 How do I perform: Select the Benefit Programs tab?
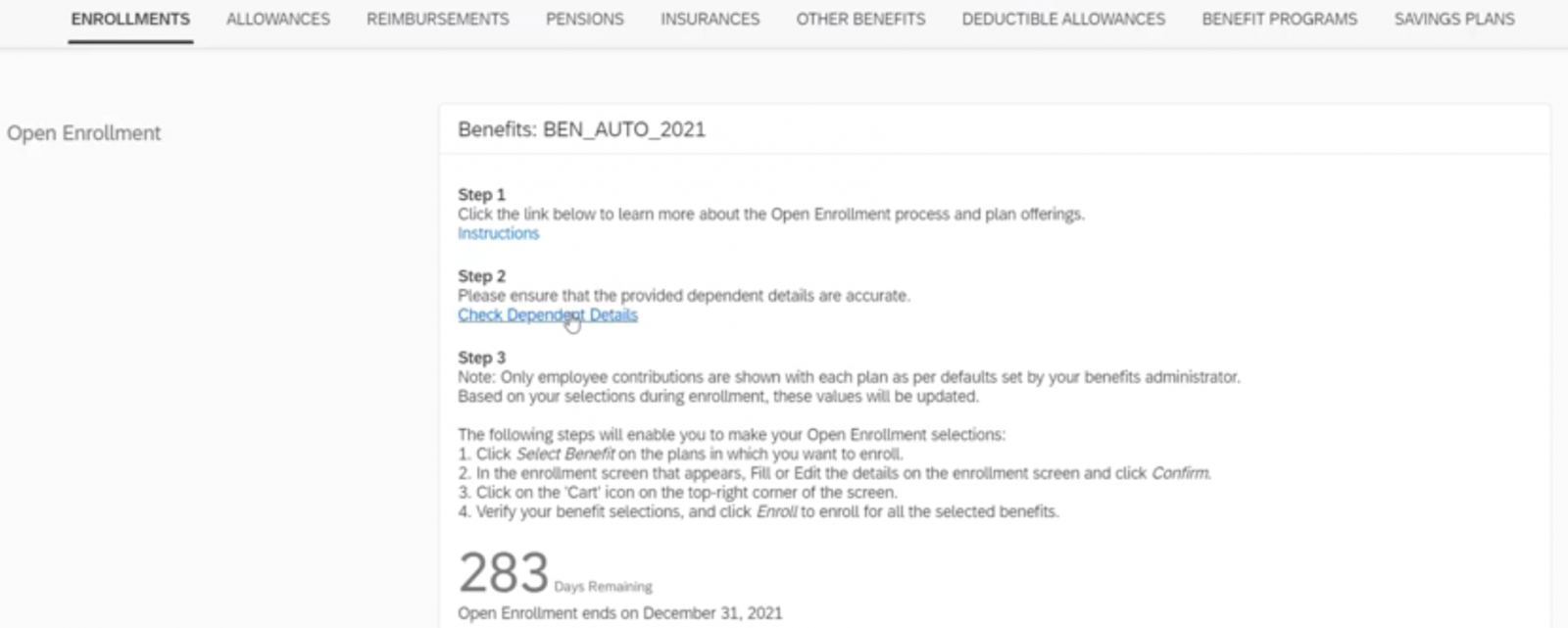pos(1280,20)
